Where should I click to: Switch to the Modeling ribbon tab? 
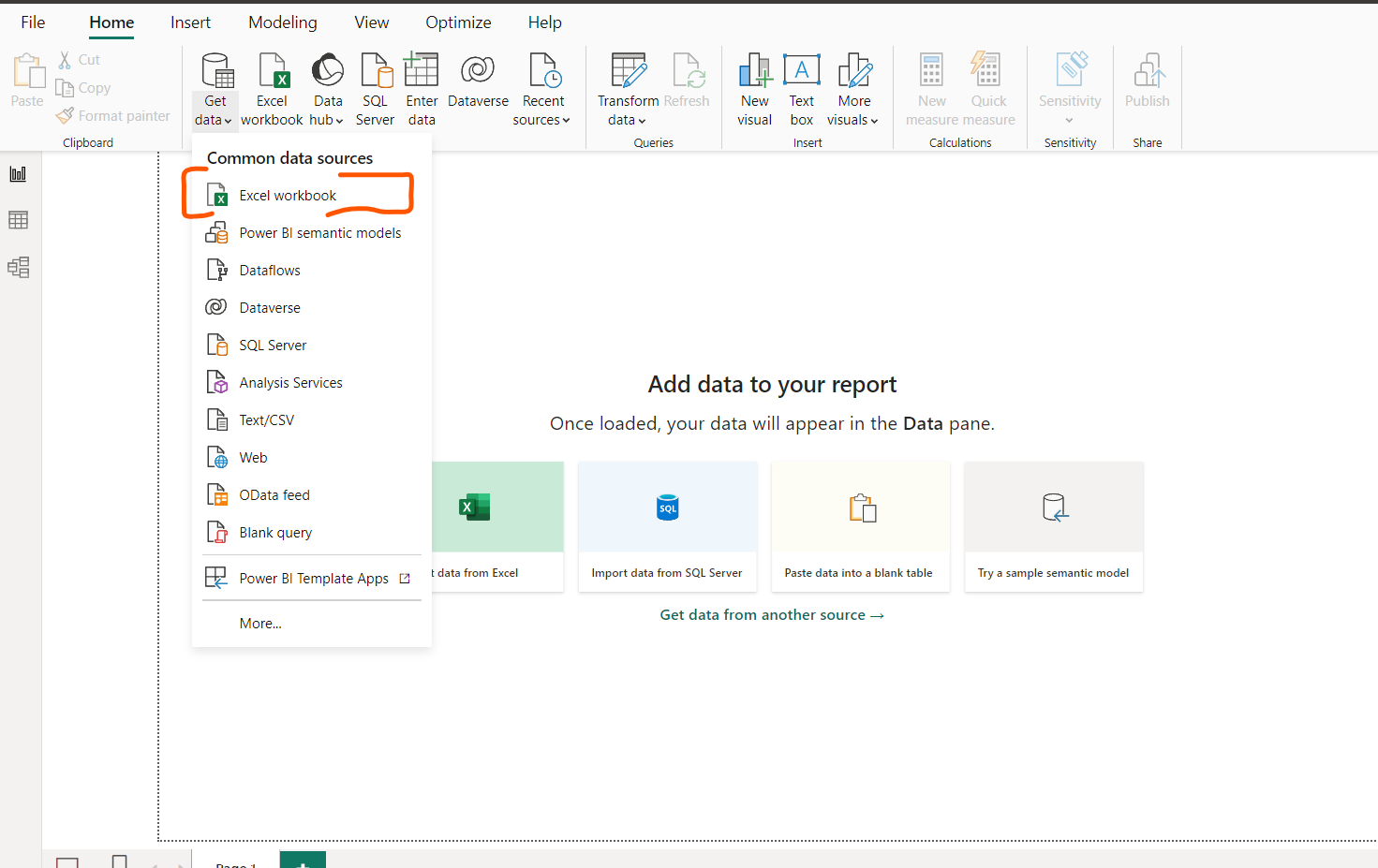click(x=282, y=22)
